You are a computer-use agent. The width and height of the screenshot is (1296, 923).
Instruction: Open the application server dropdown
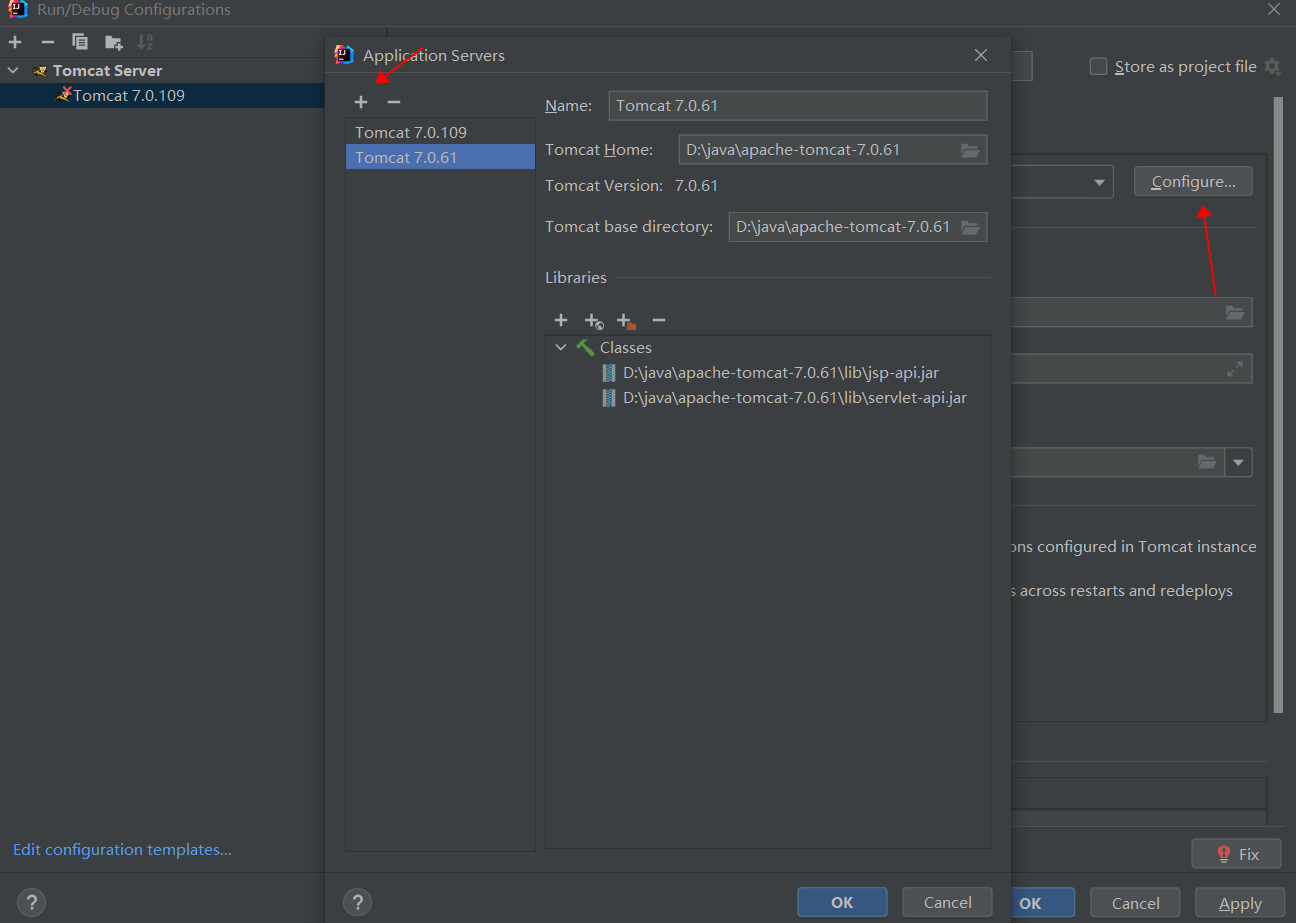click(1100, 182)
